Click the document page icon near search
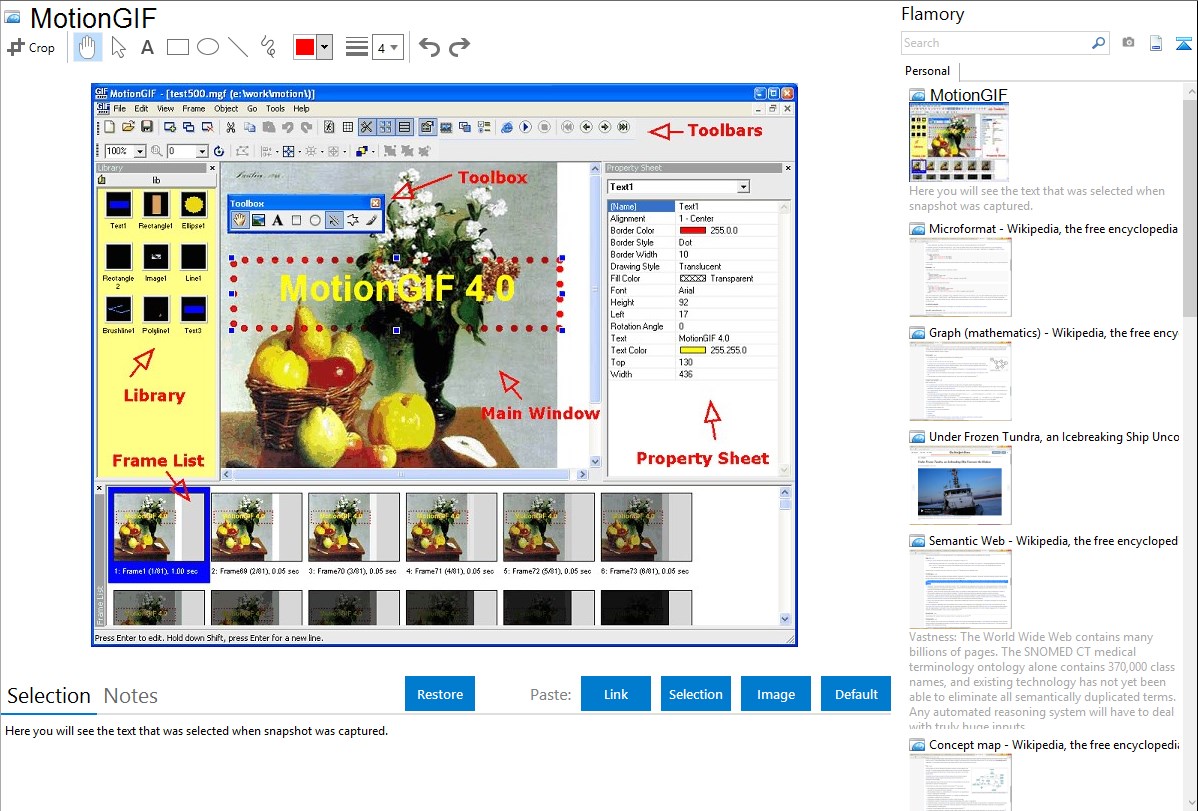The height and width of the screenshot is (811, 1198). click(x=1156, y=43)
